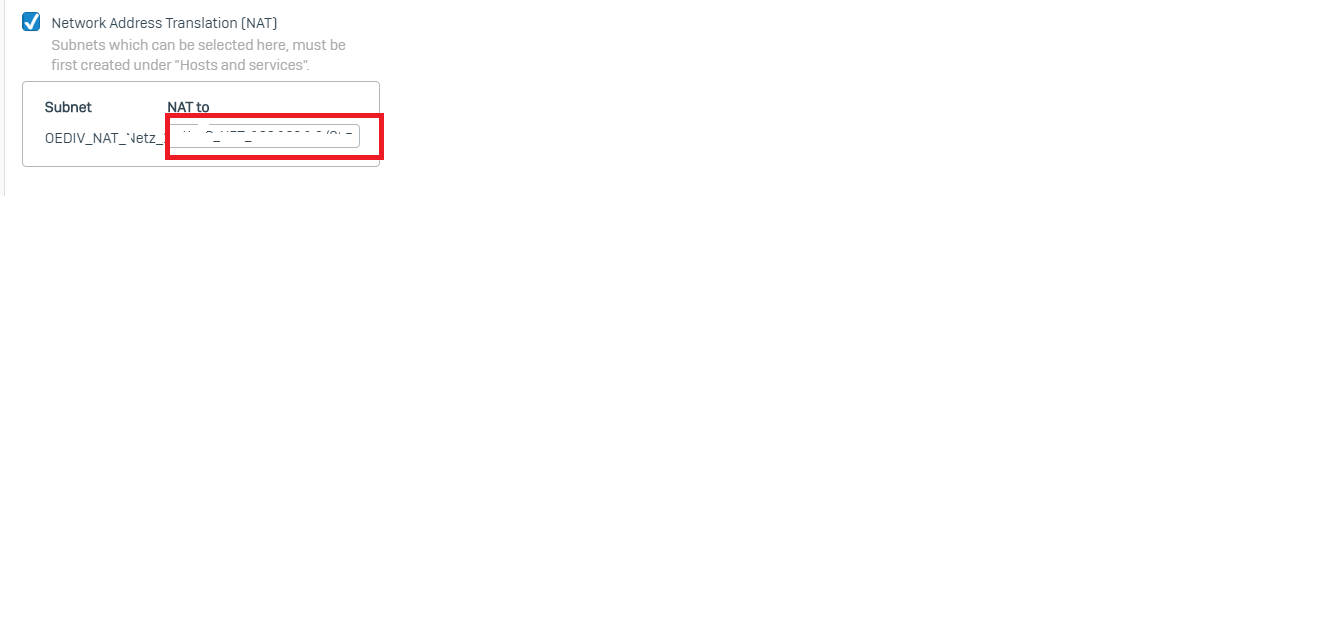Click the word Subnet in the table
Image resolution: width=1343 pixels, height=629 pixels.
click(x=68, y=107)
